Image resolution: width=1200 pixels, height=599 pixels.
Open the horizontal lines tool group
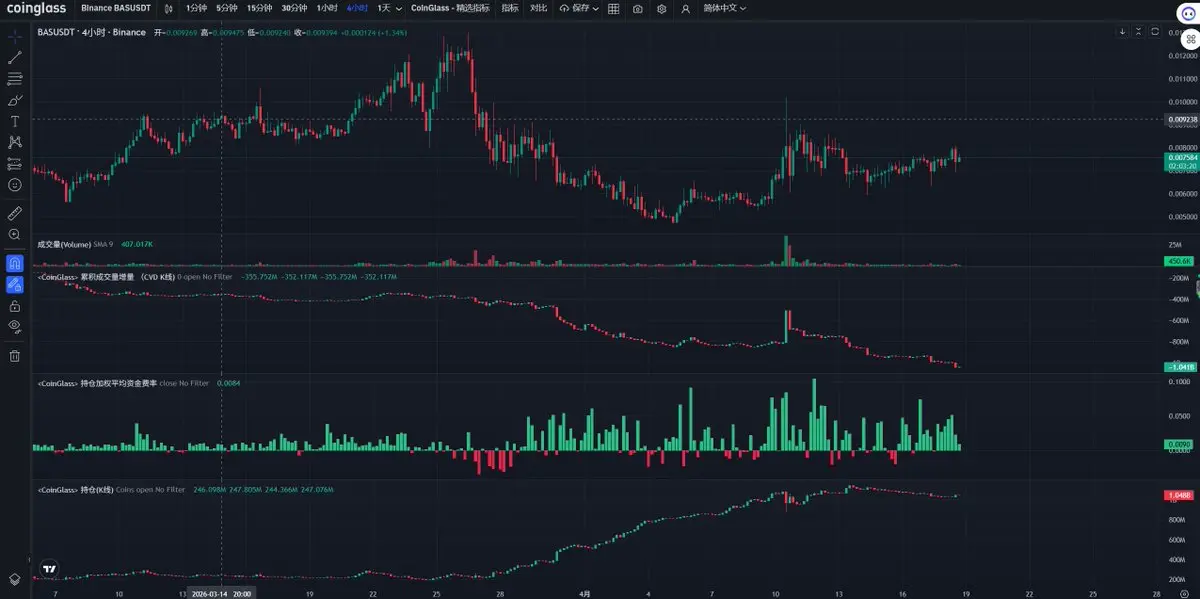[x=15, y=78]
